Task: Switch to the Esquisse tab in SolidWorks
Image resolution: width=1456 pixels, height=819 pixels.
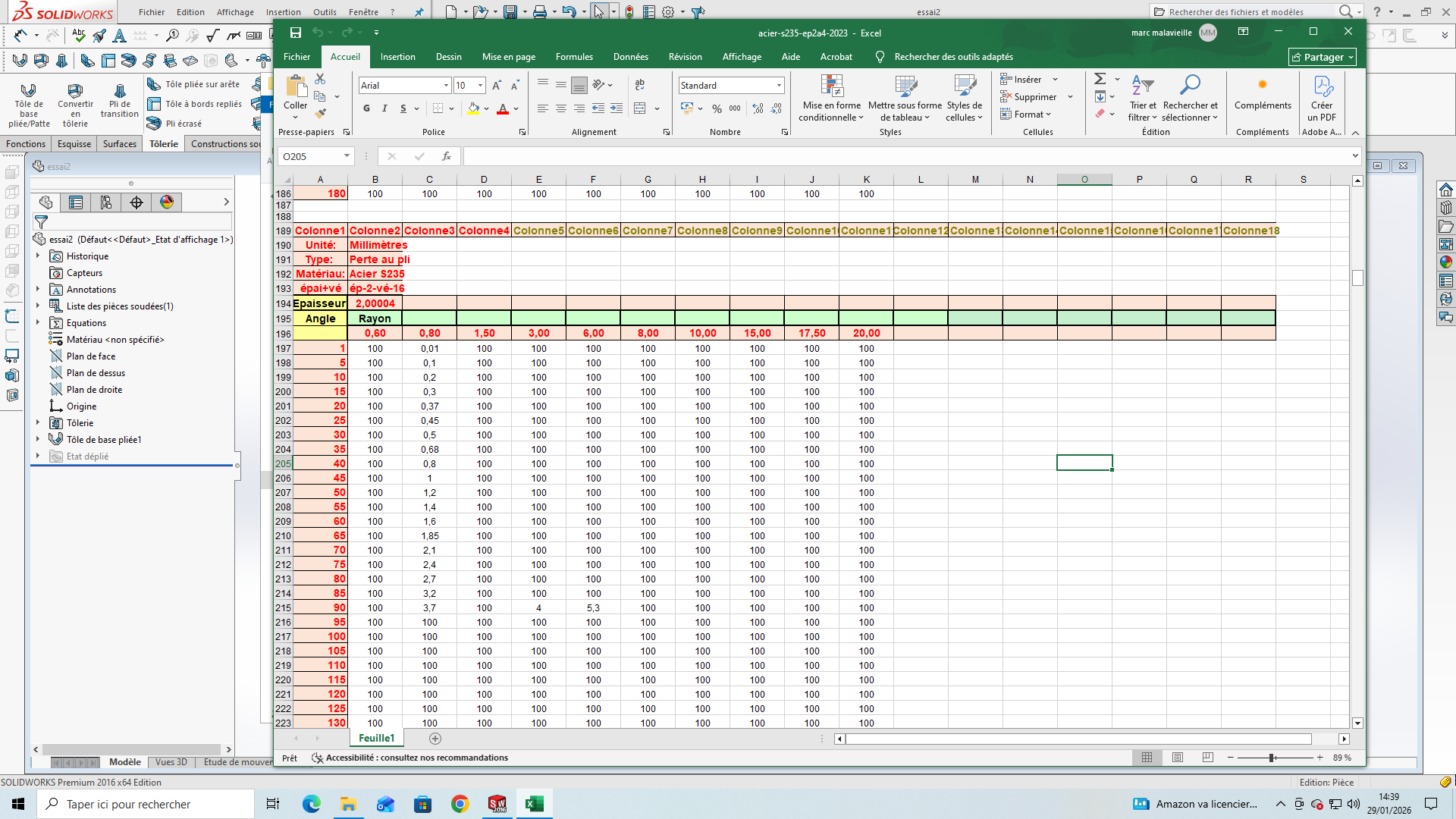Action: pos(74,144)
